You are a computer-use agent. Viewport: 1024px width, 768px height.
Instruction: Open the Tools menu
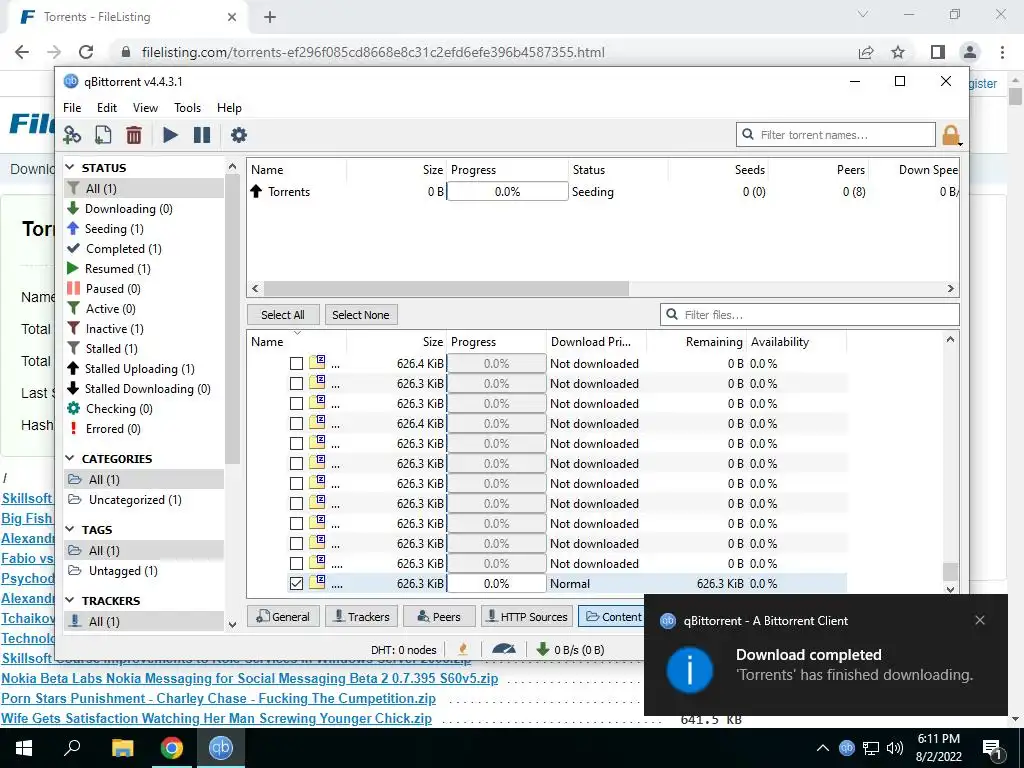[x=187, y=108]
